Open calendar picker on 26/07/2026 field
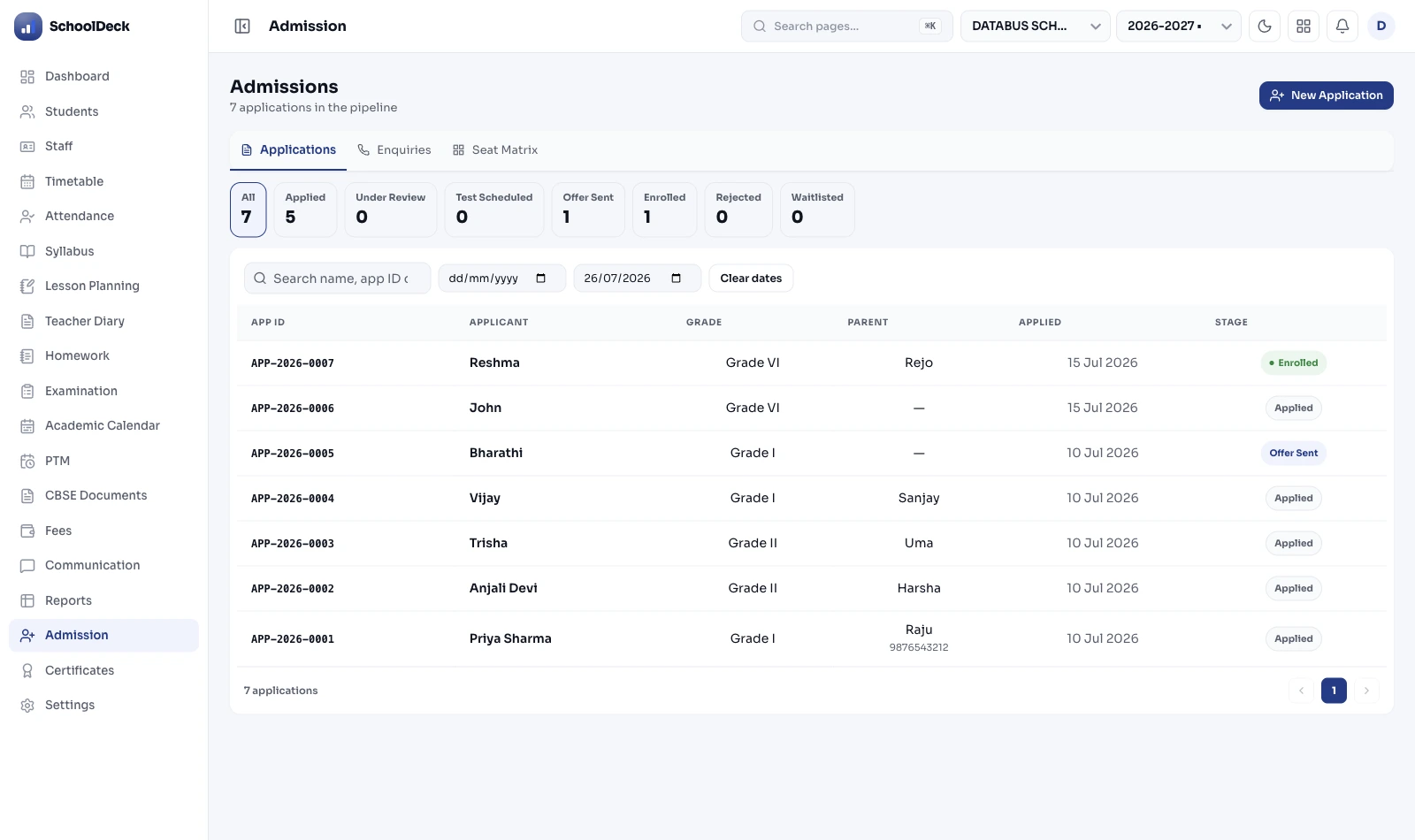The image size is (1415, 840). (x=677, y=279)
